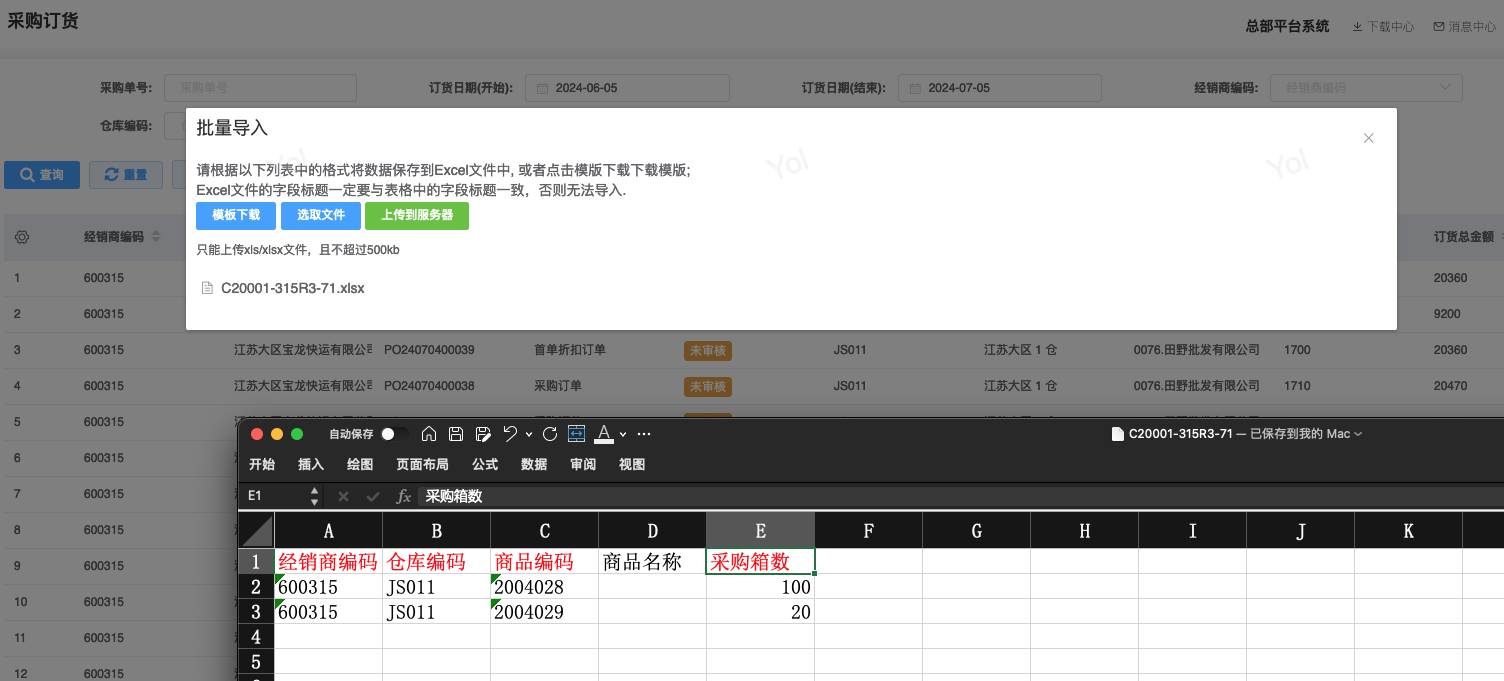Click the Save floppy disk icon

tap(456, 434)
